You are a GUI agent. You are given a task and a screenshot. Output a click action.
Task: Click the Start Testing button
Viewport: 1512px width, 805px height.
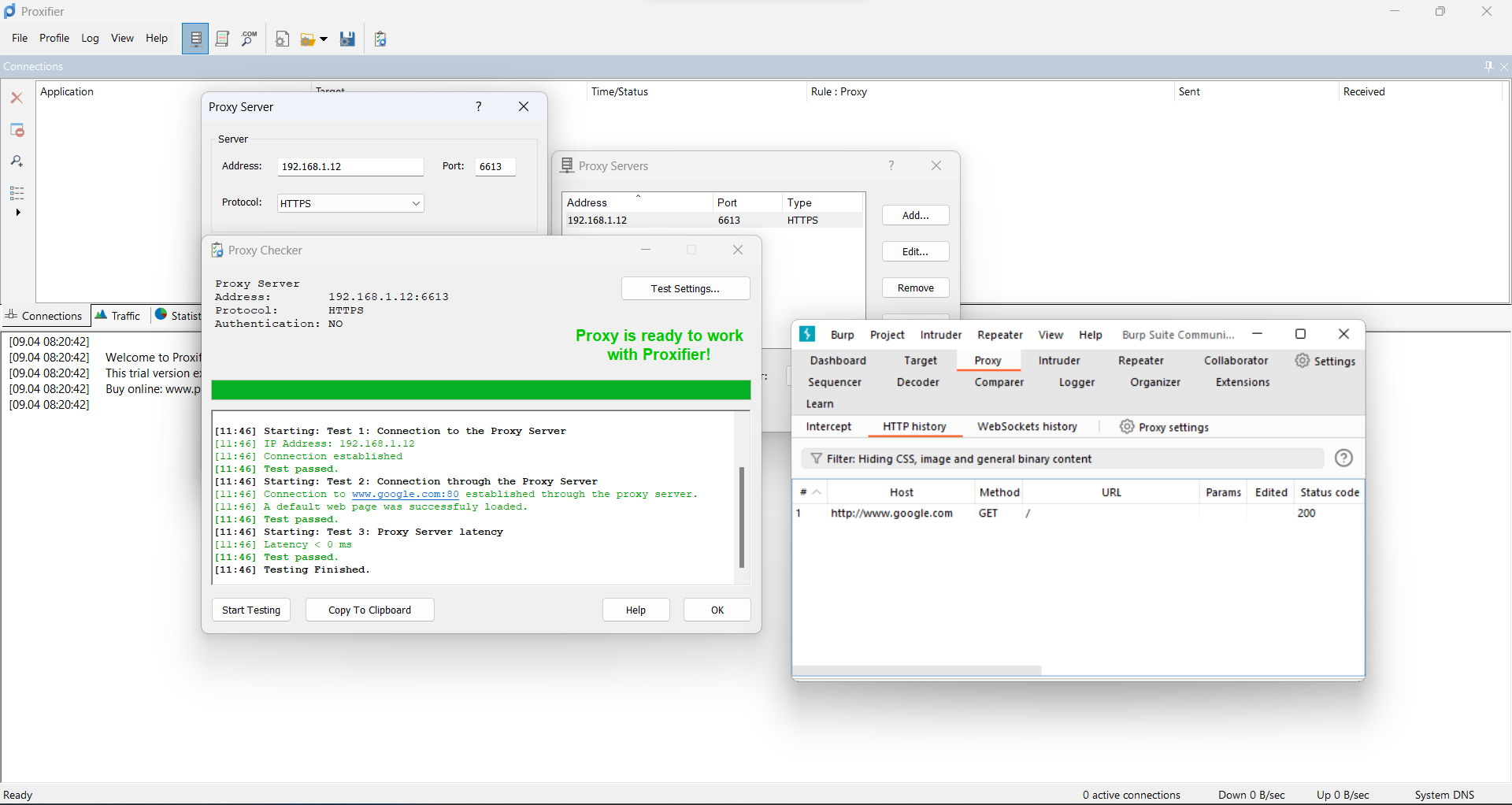[251, 610]
